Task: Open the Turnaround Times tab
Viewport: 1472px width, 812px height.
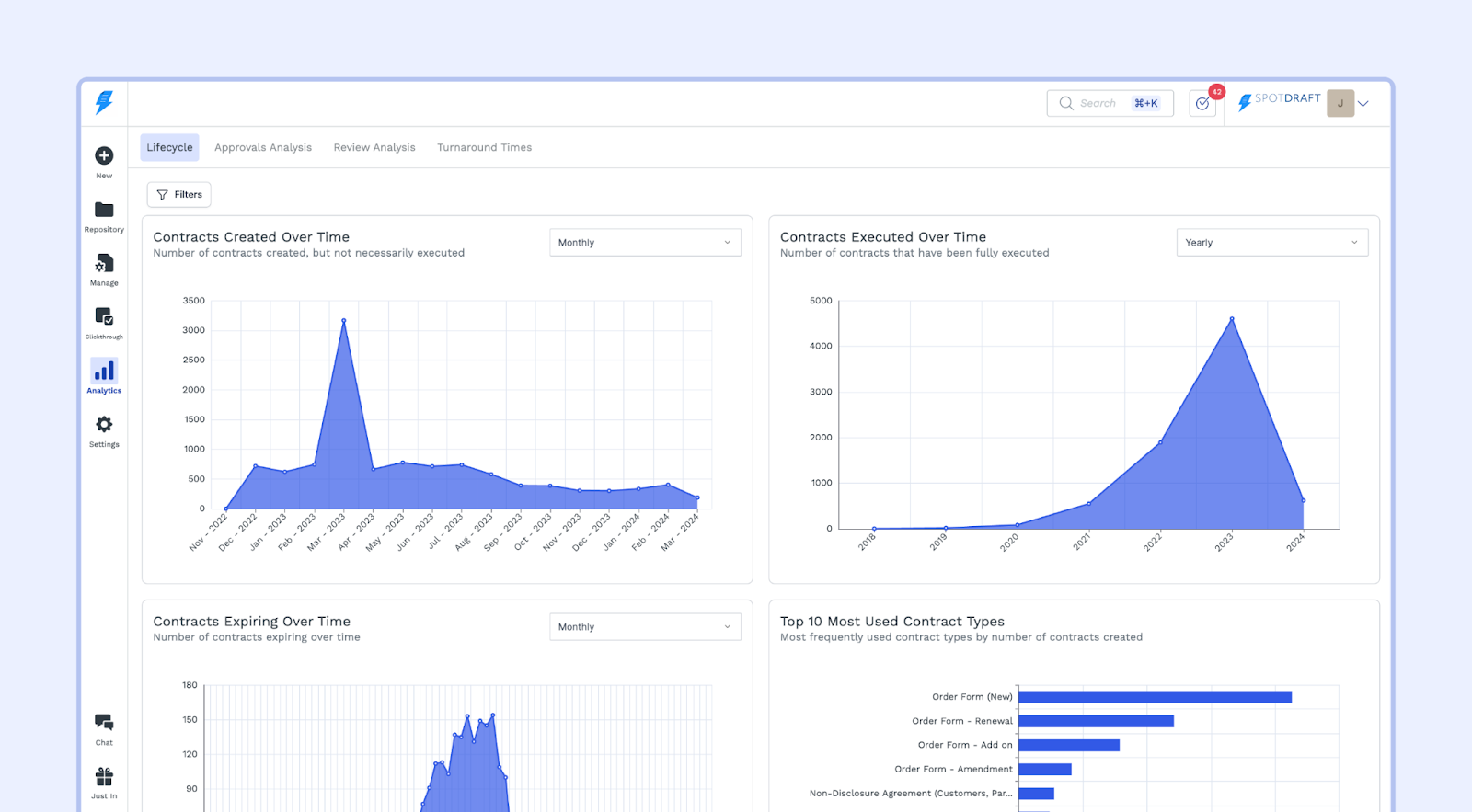Action: pyautogui.click(x=484, y=147)
